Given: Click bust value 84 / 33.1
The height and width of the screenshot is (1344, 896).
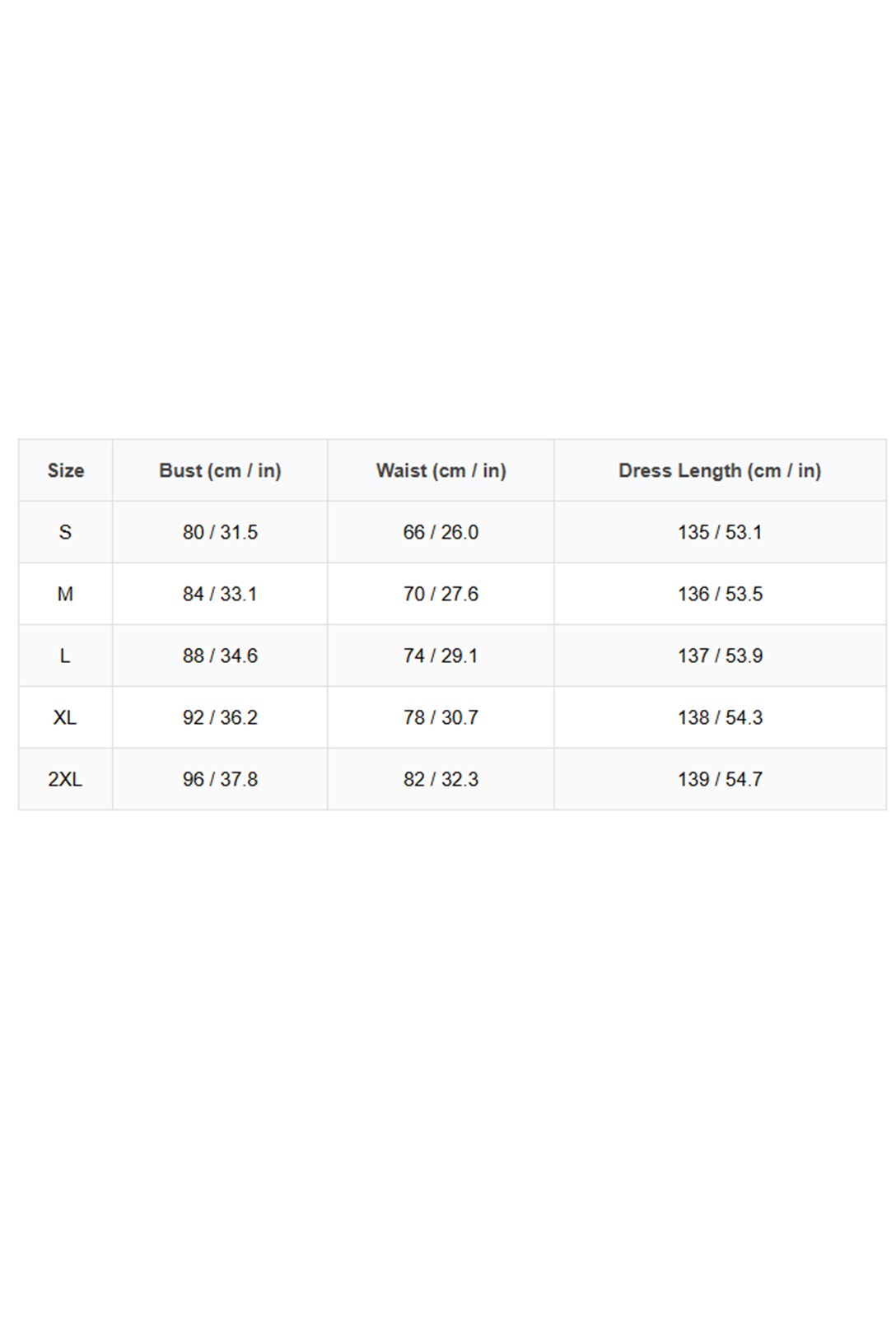Looking at the screenshot, I should click(220, 594).
